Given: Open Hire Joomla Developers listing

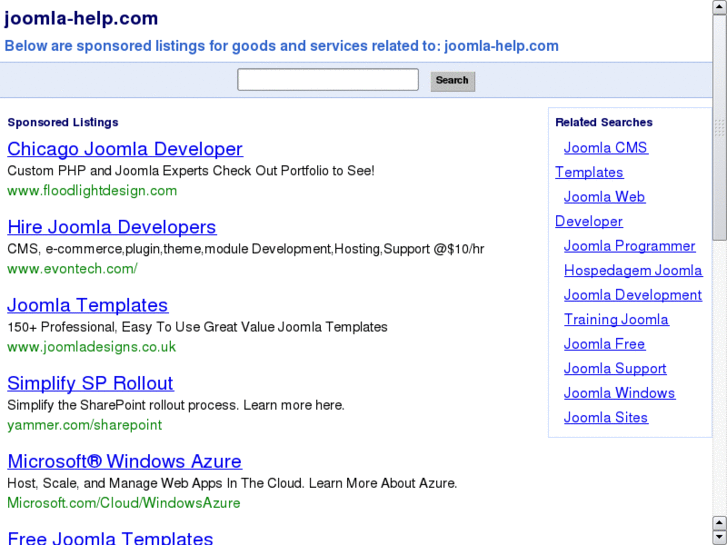Looking at the screenshot, I should (x=112, y=227).
